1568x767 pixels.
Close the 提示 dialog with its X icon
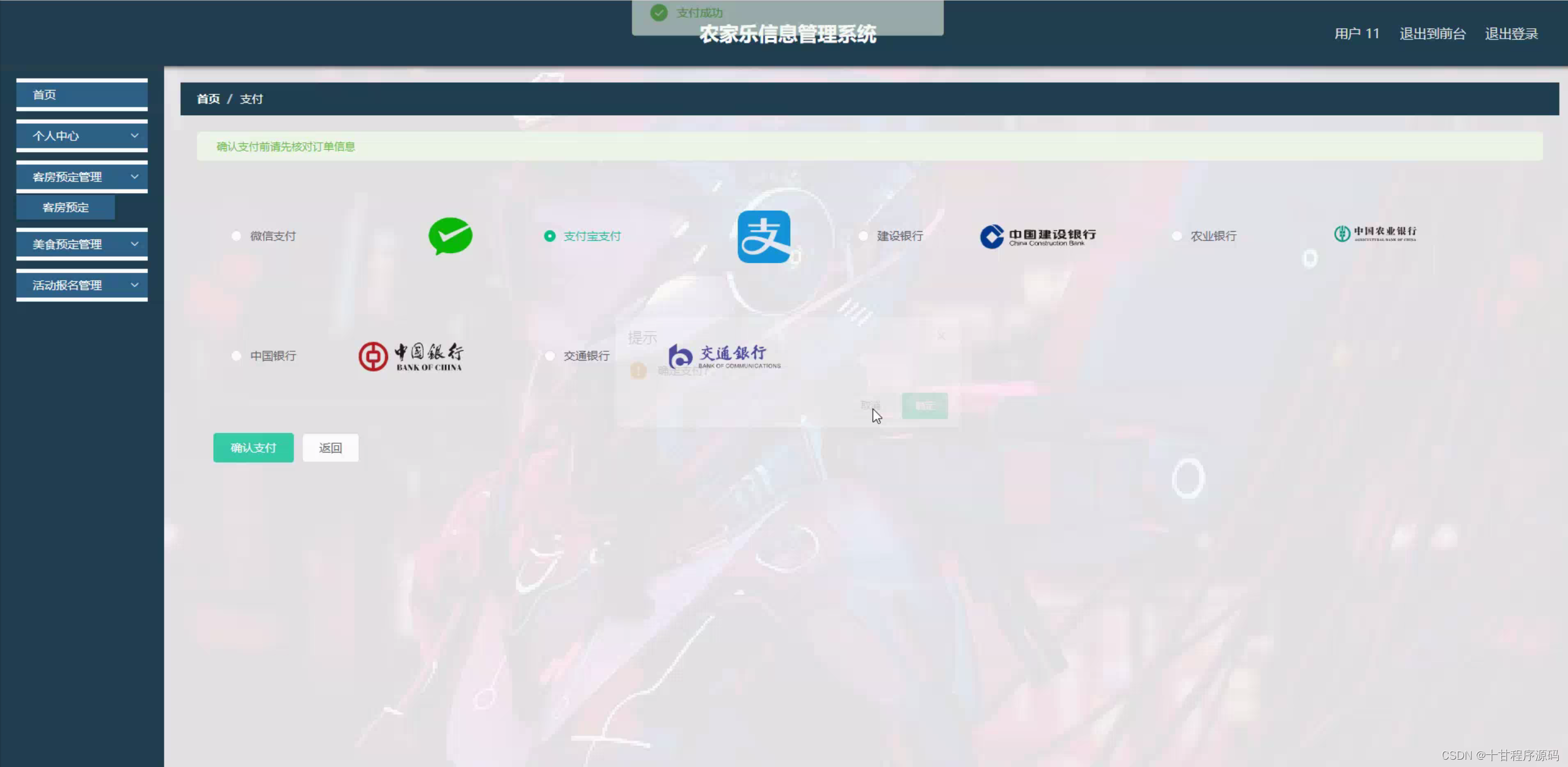(x=942, y=336)
